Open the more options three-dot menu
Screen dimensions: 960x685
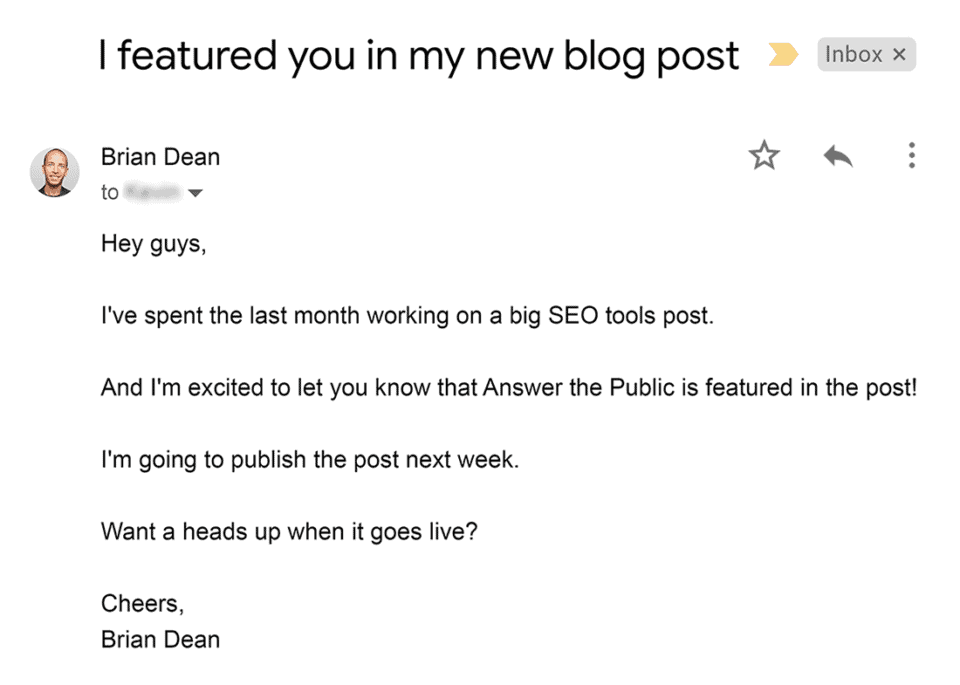(911, 155)
